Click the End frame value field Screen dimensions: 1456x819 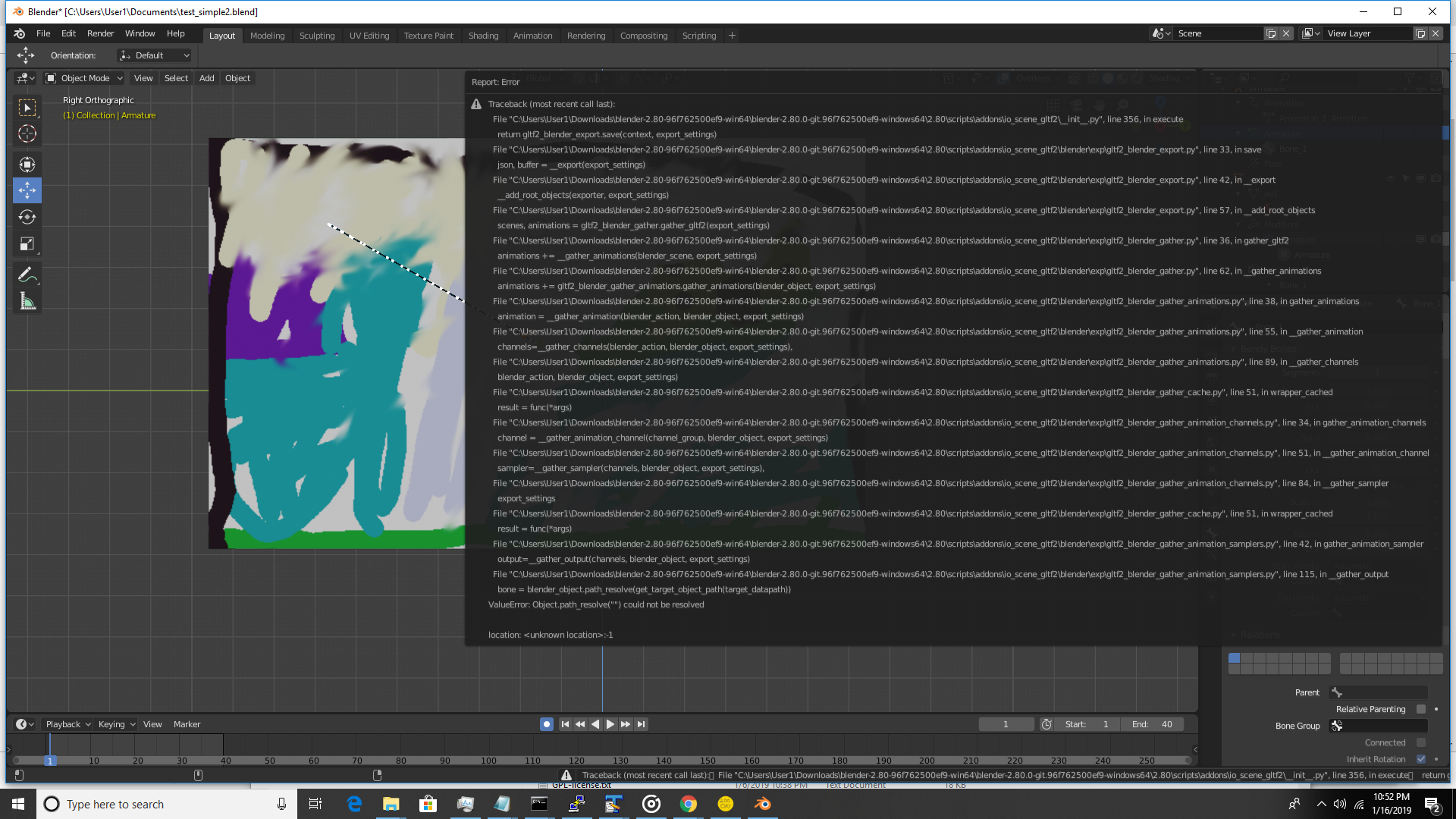(x=1153, y=724)
